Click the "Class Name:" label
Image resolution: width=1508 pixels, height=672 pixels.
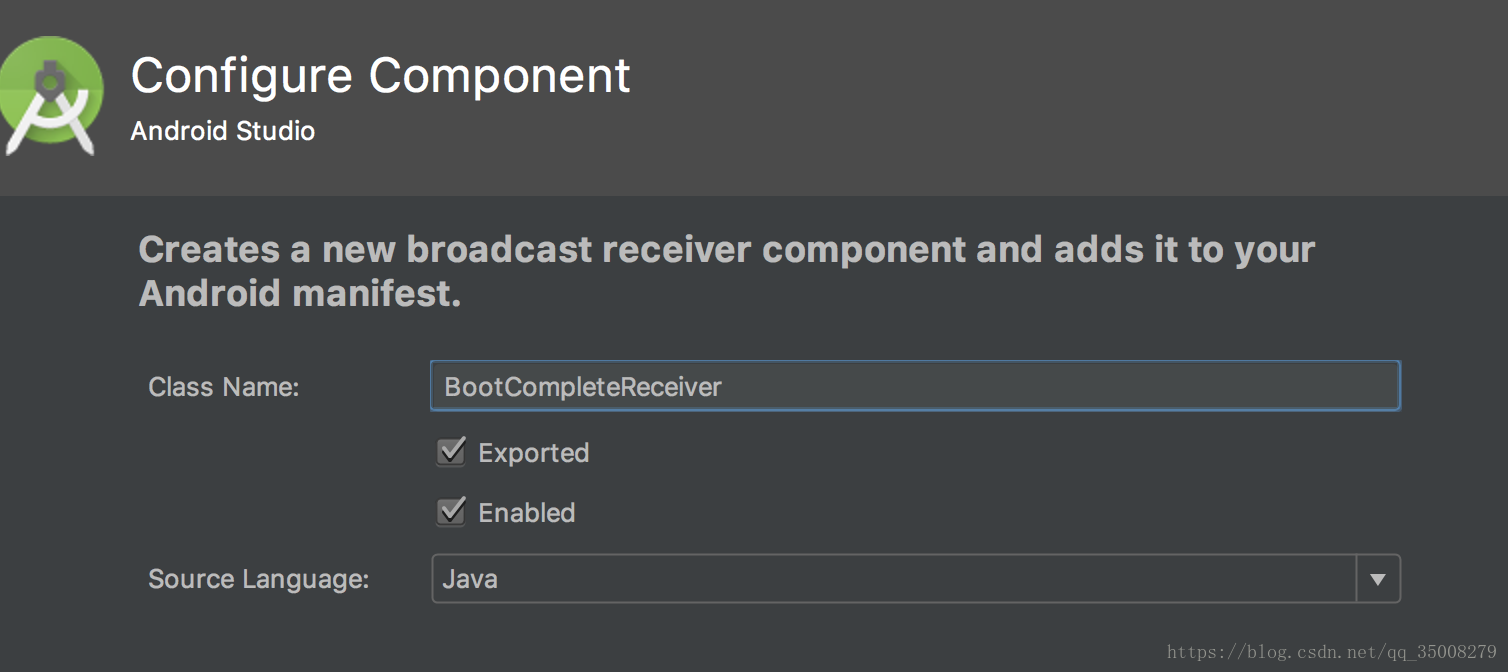tap(224, 387)
